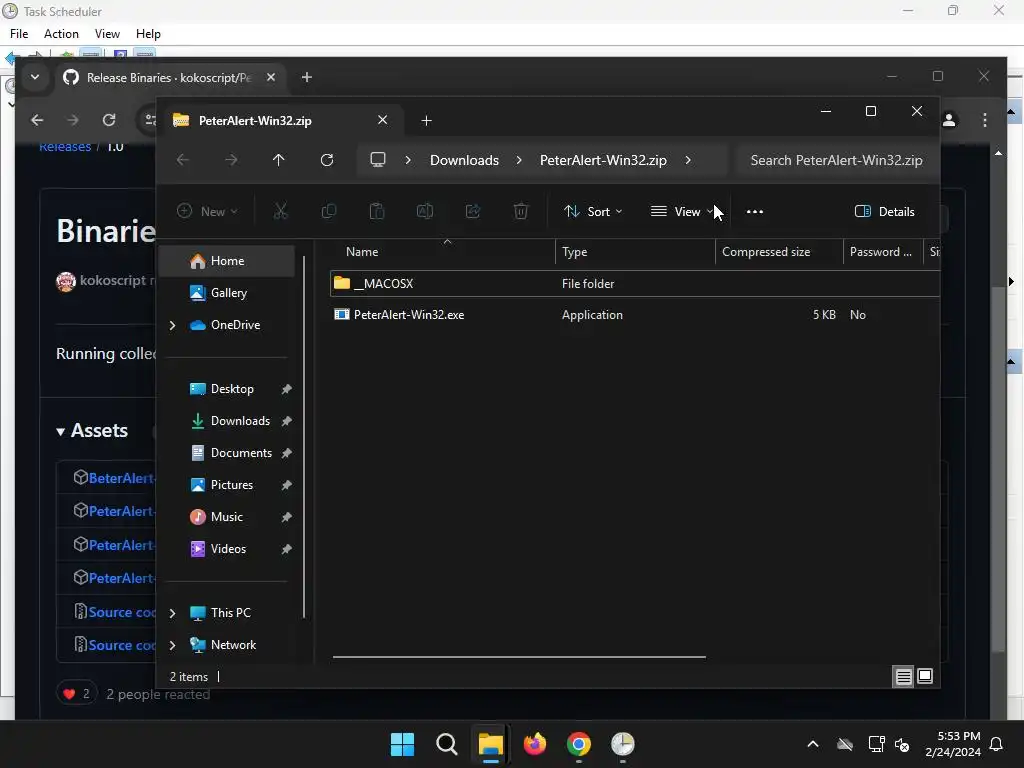This screenshot has width=1024, height=768.
Task: Click the BeterAlert asset link
Action: pyautogui.click(x=121, y=478)
